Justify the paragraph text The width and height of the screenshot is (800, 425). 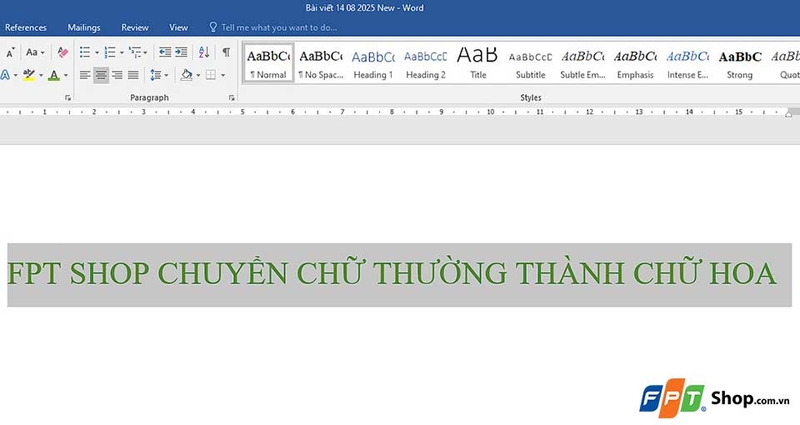133,75
